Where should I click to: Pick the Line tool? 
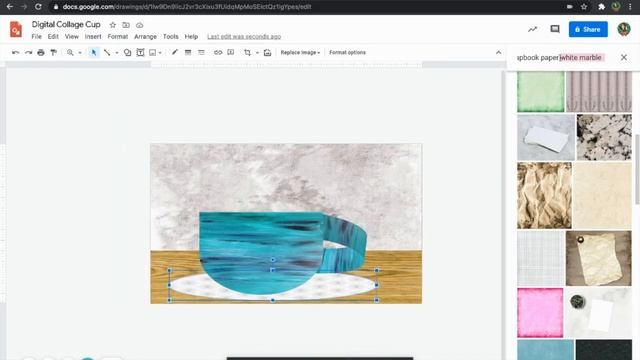pyautogui.click(x=107, y=53)
